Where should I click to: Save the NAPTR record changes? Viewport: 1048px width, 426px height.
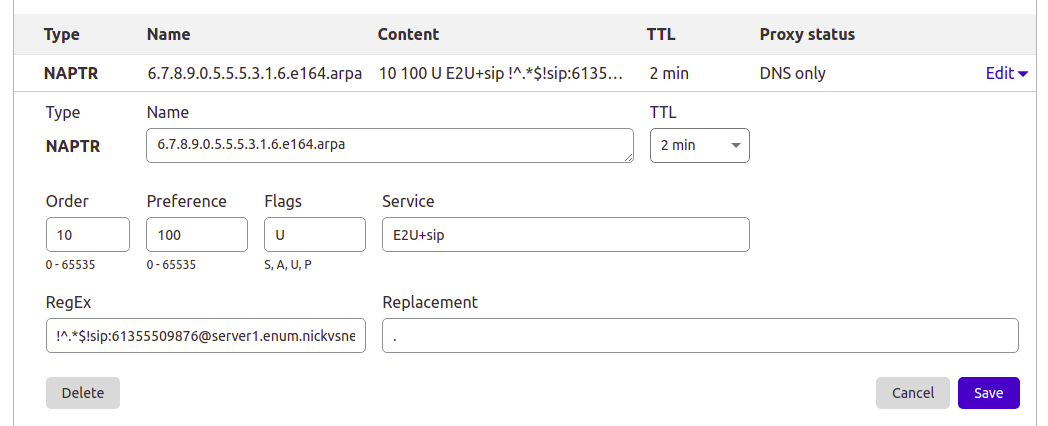coord(988,393)
